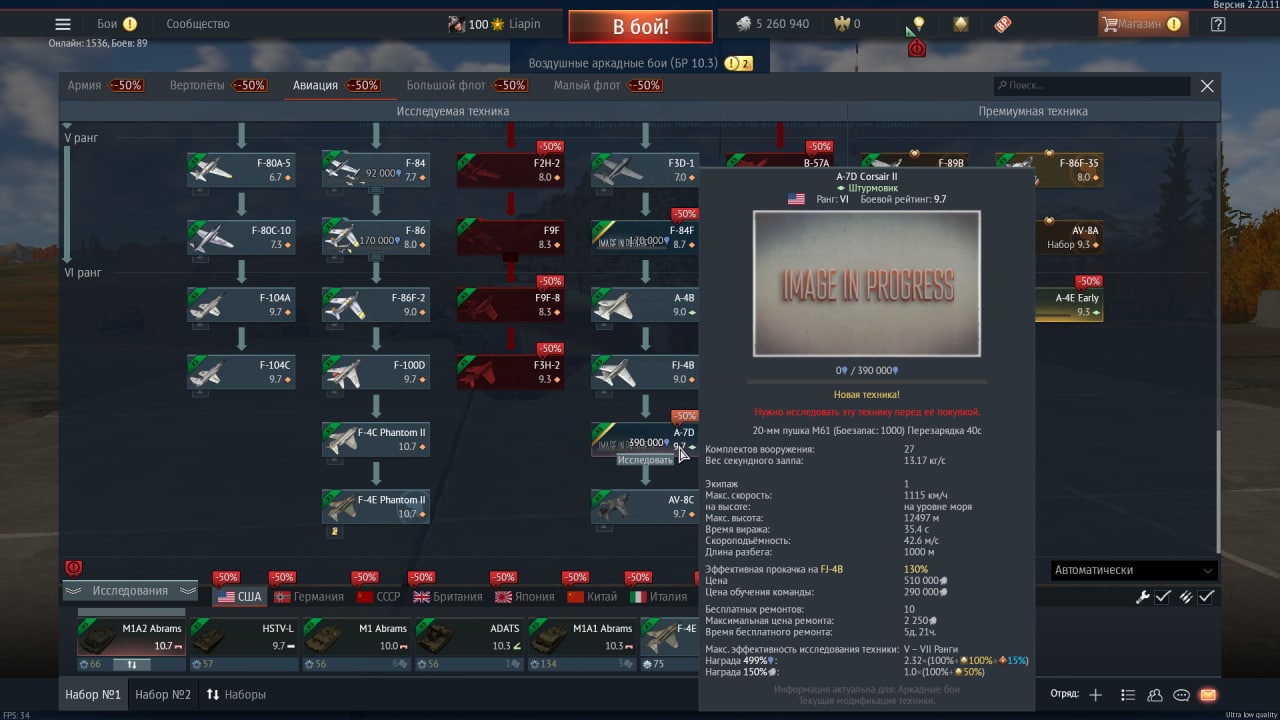Click the search field Поиск...
Screen dimensions: 1280x720
pos(1092,86)
